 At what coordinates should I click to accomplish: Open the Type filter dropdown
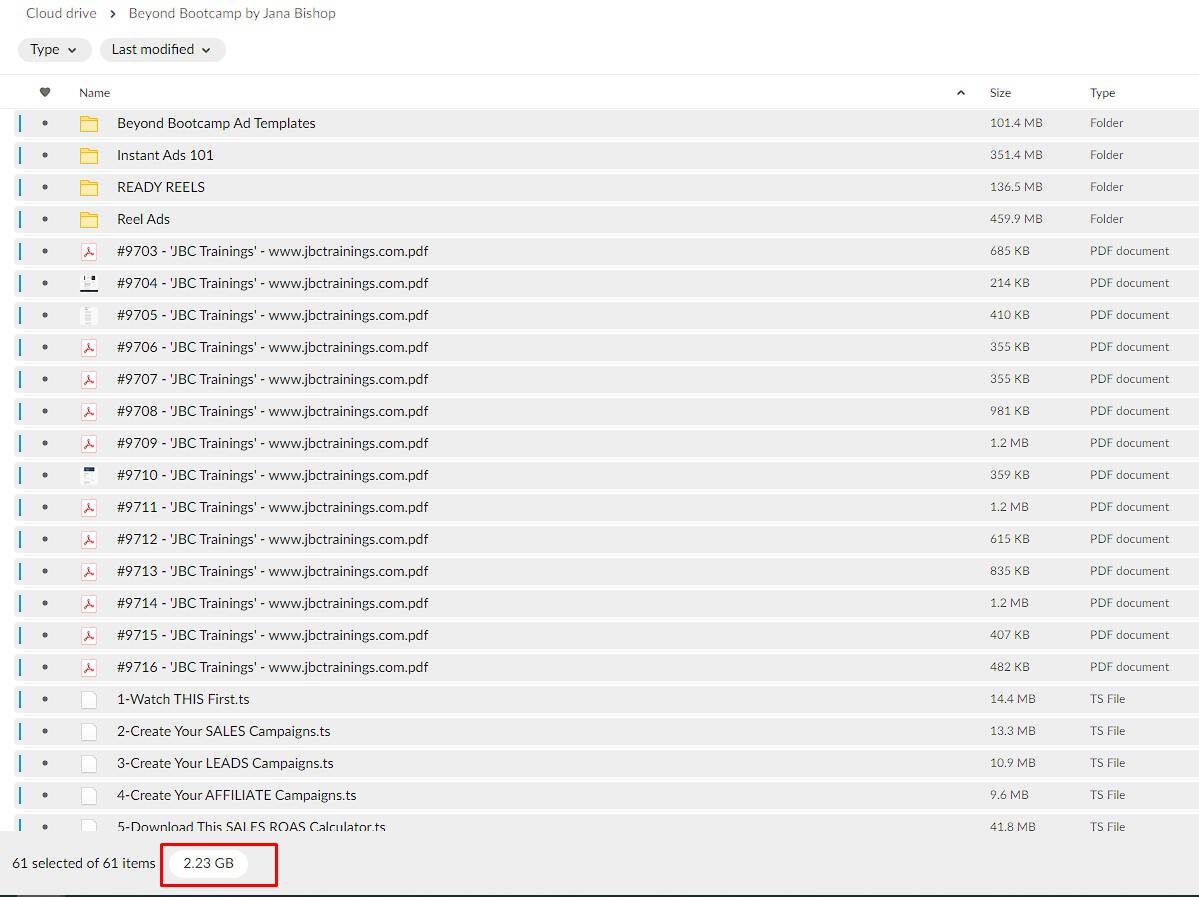[x=54, y=50]
